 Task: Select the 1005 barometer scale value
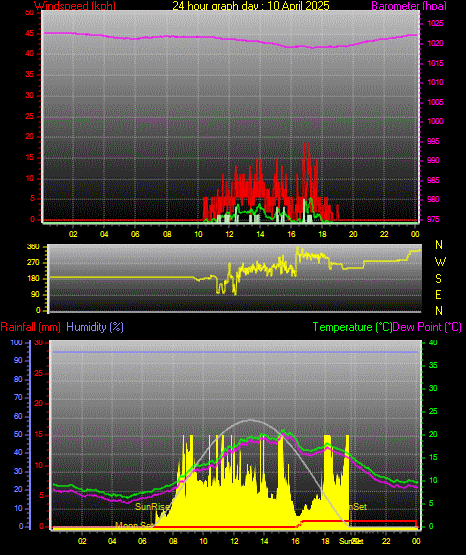(435, 102)
